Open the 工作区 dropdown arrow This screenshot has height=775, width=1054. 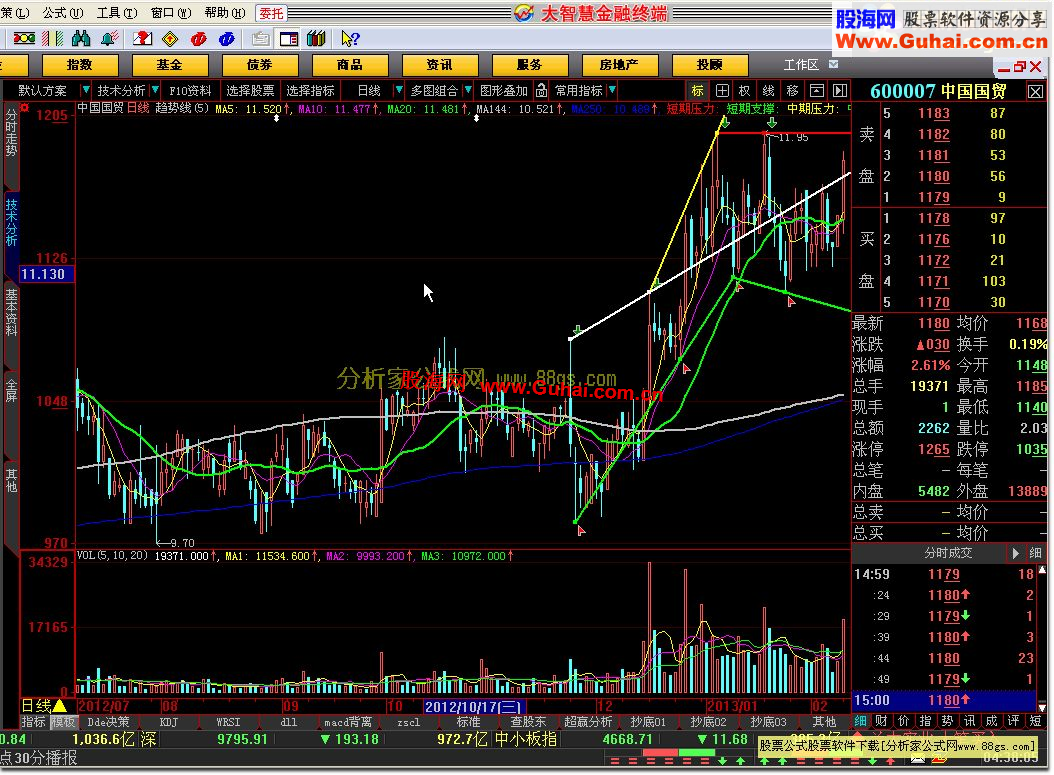(834, 65)
